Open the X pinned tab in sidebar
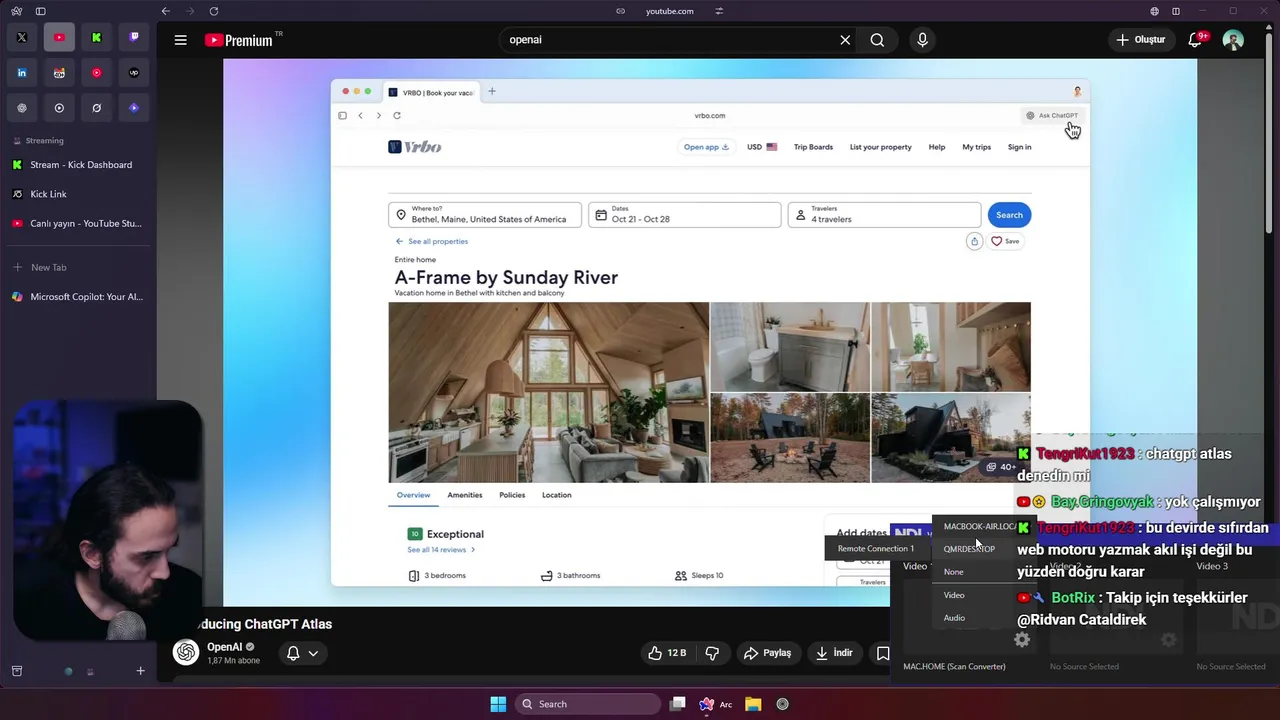Screen dimensions: 1280x720 coord(21,38)
